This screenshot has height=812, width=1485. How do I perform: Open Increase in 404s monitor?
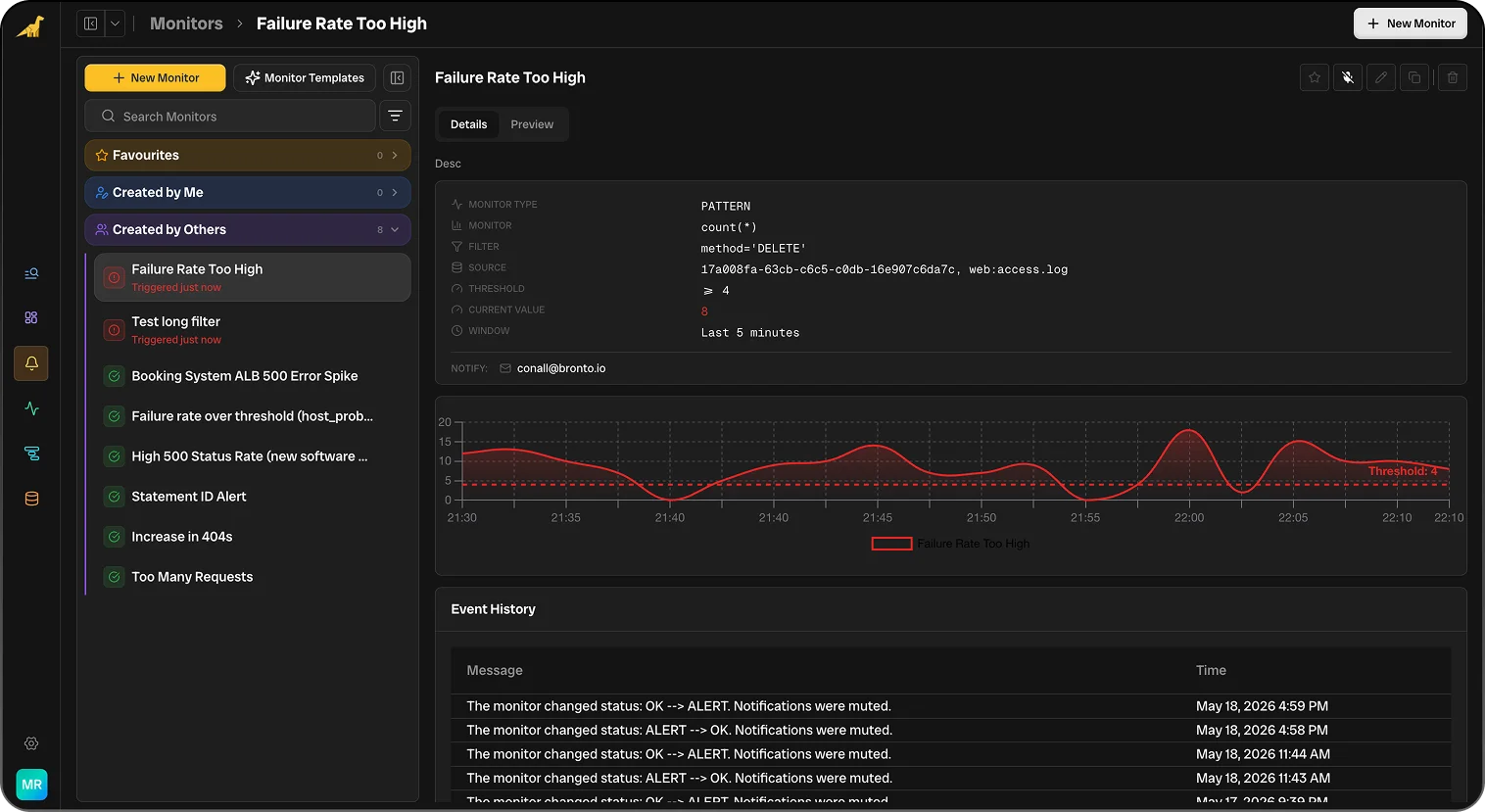[x=252, y=537]
